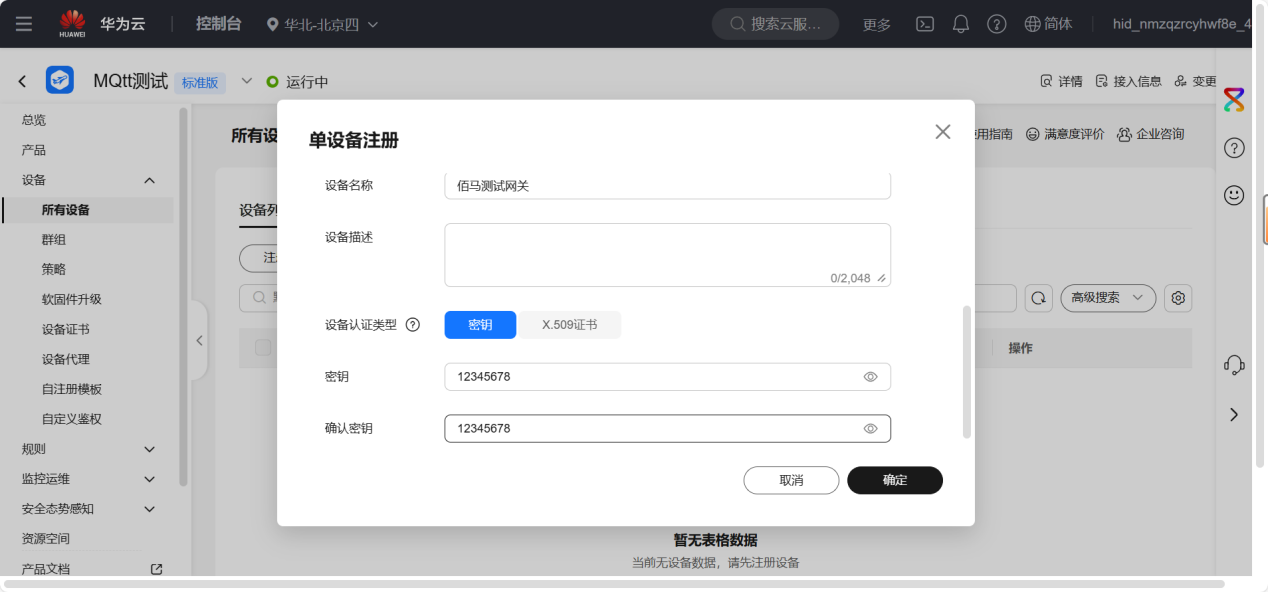Collapse the 设备 section in the sidebar
1268x592 pixels.
[x=148, y=180]
